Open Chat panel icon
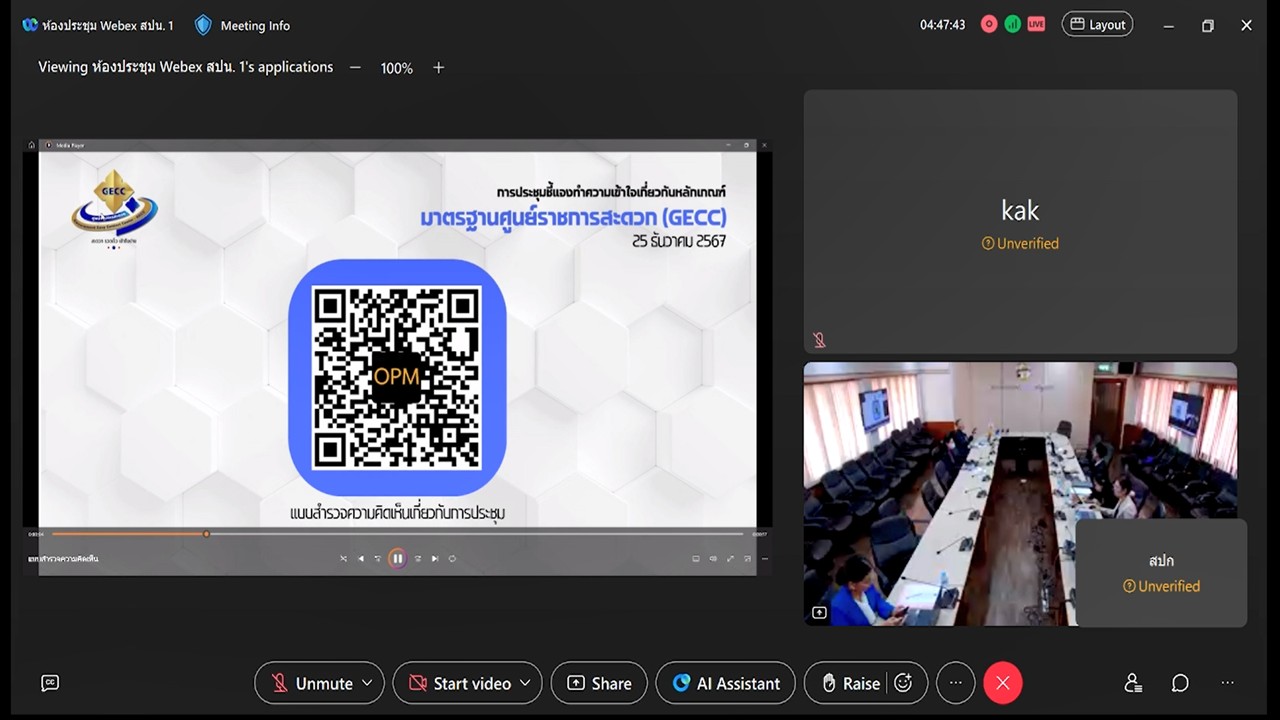Screen dimensions: 1280x720 [1180, 683]
